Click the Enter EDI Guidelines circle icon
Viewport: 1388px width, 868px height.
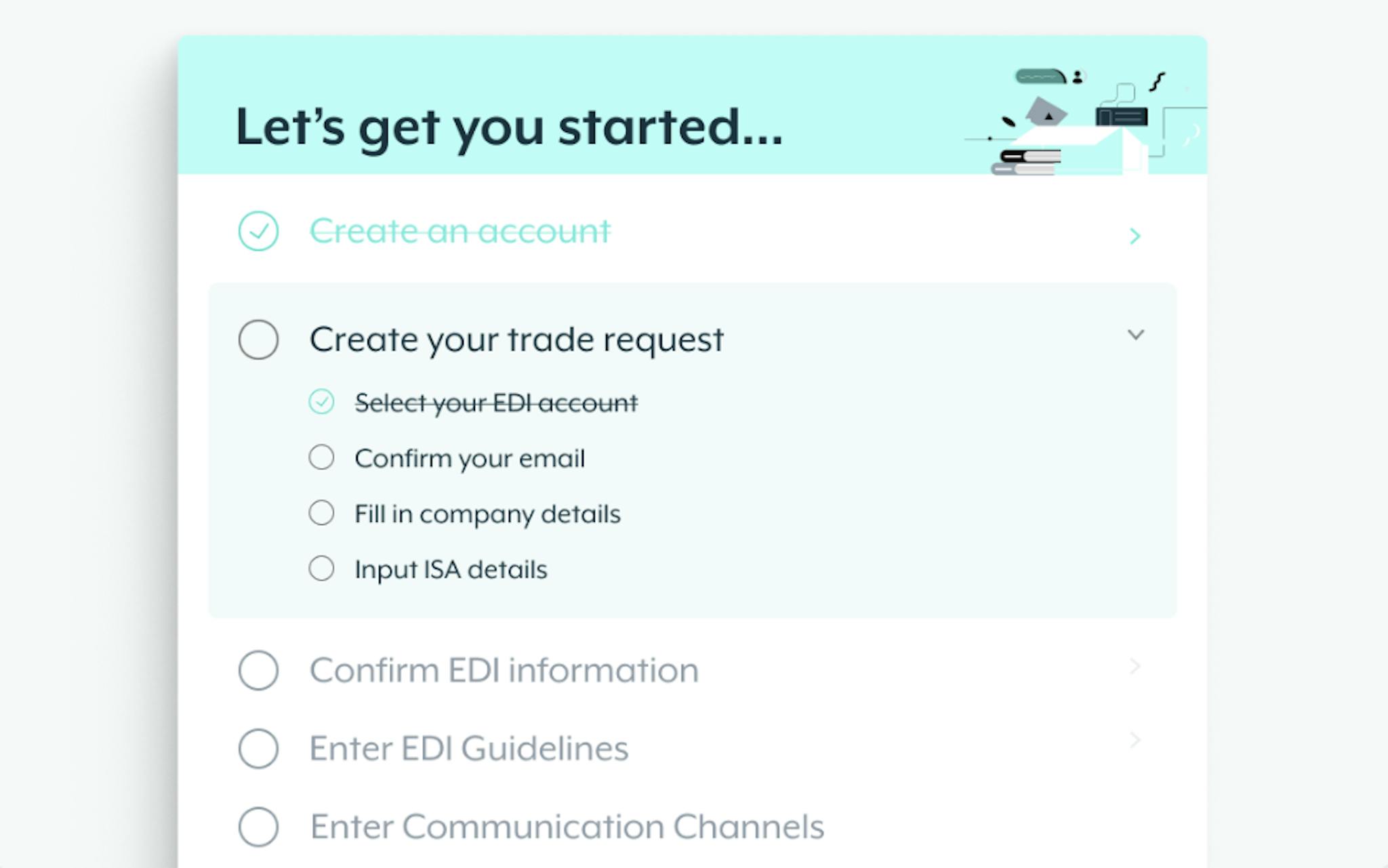pos(258,749)
